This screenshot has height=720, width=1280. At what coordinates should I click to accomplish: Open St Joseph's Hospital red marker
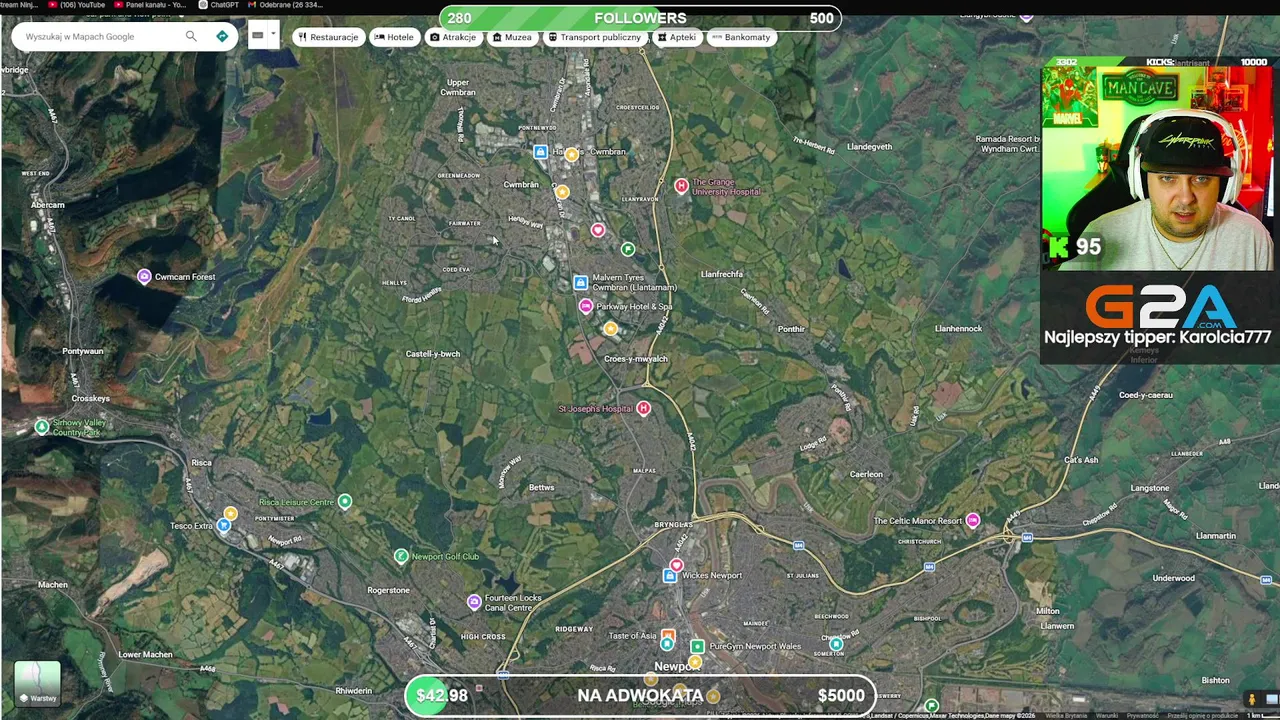point(644,408)
